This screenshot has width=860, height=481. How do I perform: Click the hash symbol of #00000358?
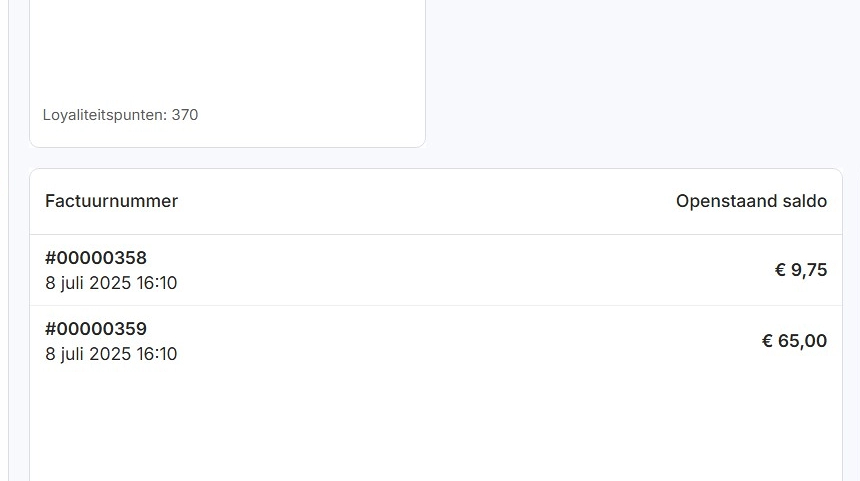50,258
